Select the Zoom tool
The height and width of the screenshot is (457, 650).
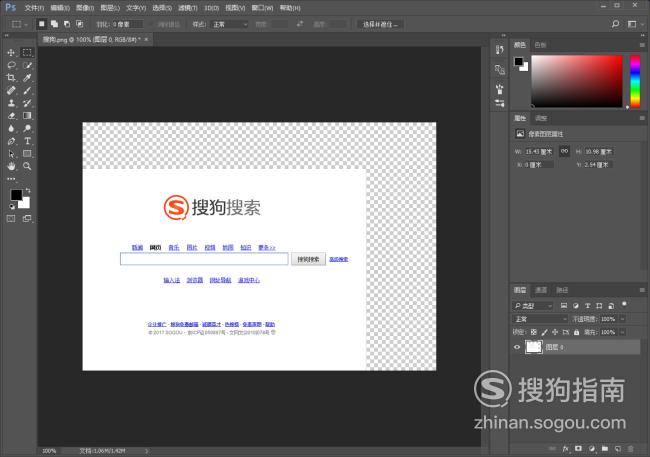[27, 166]
